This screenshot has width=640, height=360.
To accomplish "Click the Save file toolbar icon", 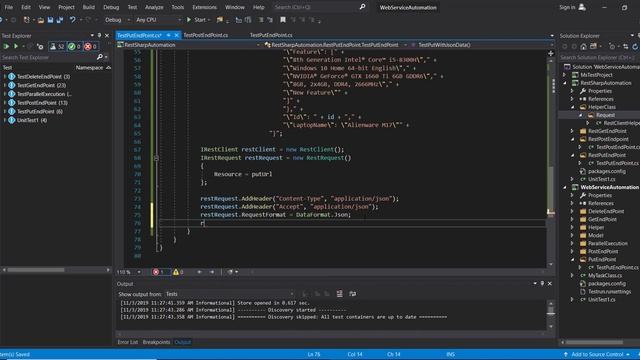I will tap(50, 20).
